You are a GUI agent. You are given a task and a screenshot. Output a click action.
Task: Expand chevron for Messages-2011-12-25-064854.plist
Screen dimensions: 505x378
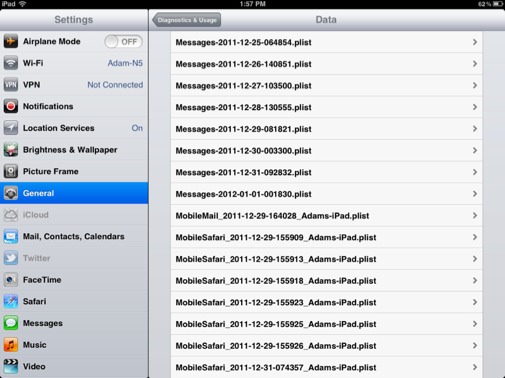tap(475, 42)
